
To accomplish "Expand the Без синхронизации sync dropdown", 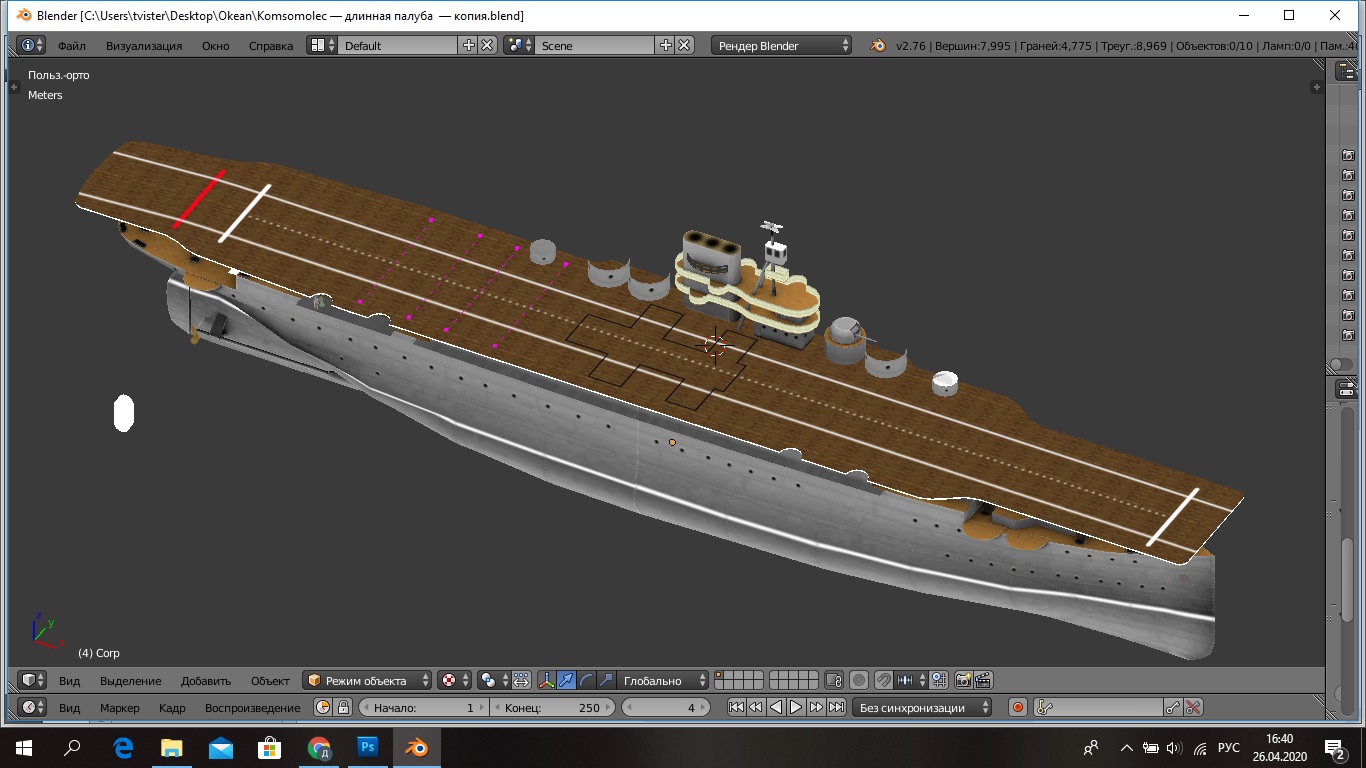I will (921, 707).
